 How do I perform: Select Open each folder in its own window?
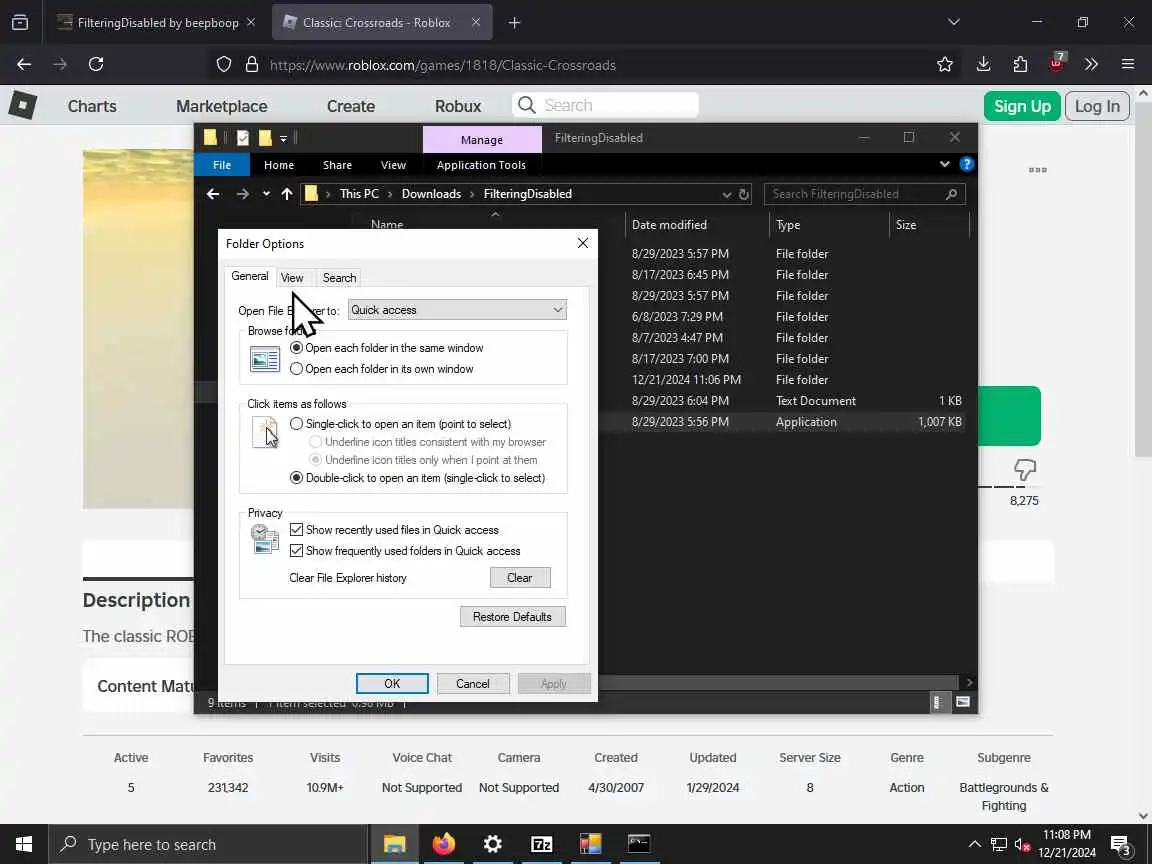coord(381,369)
